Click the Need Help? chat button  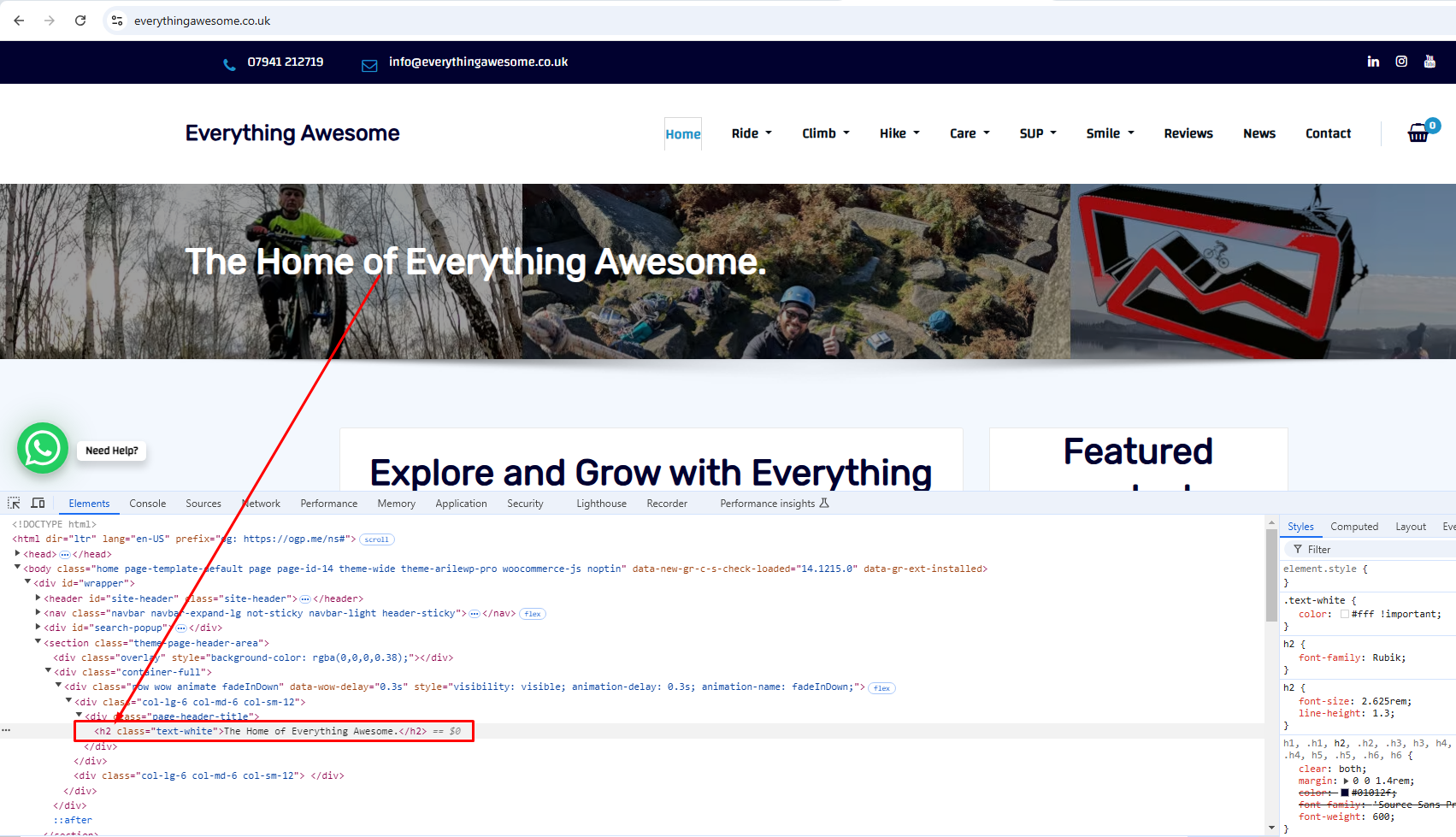point(112,451)
